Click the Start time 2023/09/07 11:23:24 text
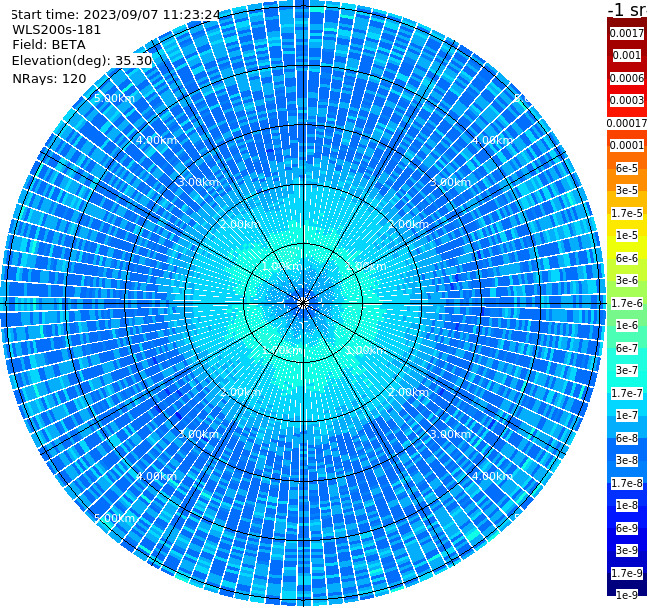Image resolution: width=647 pixels, height=607 pixels. click(x=115, y=14)
